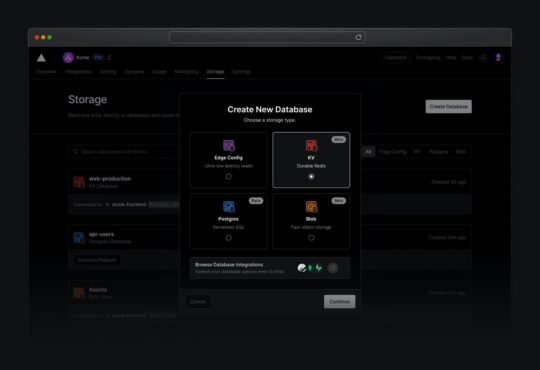The width and height of the screenshot is (540, 370).
Task: Filter the list by Edge Config
Action: point(392,152)
